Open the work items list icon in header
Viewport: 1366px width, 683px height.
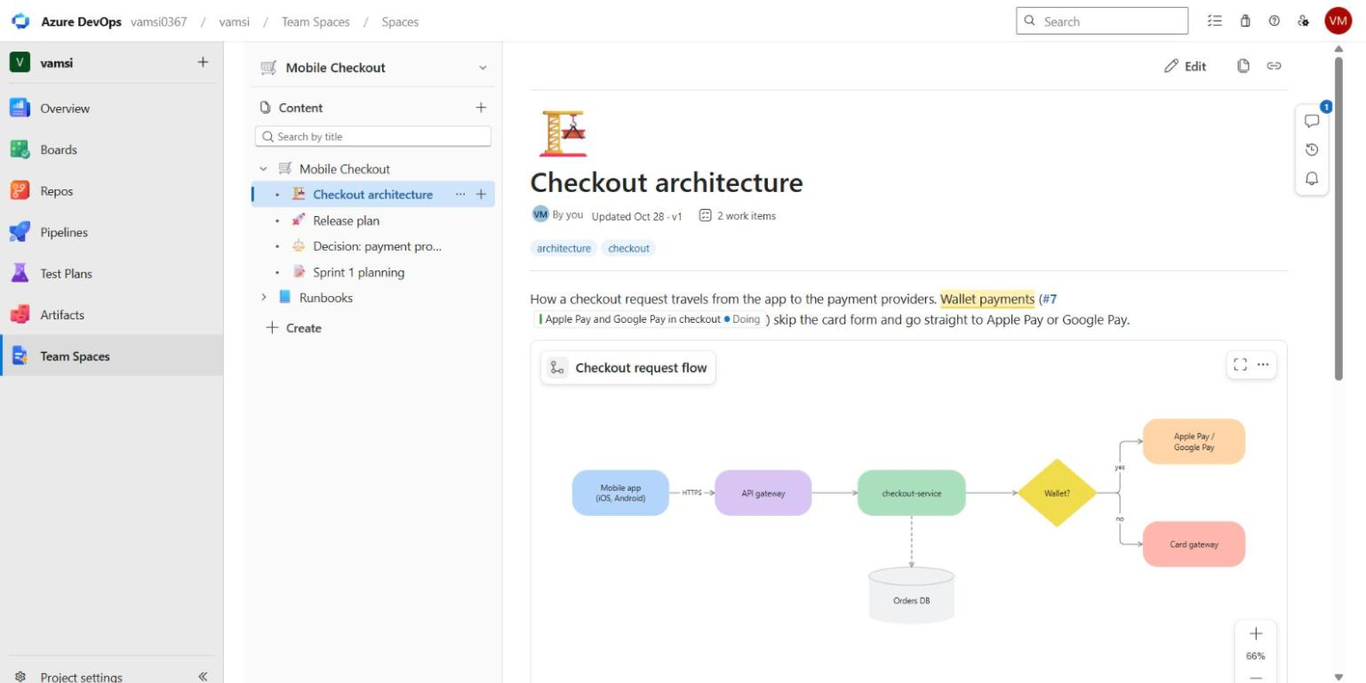click(x=1215, y=21)
